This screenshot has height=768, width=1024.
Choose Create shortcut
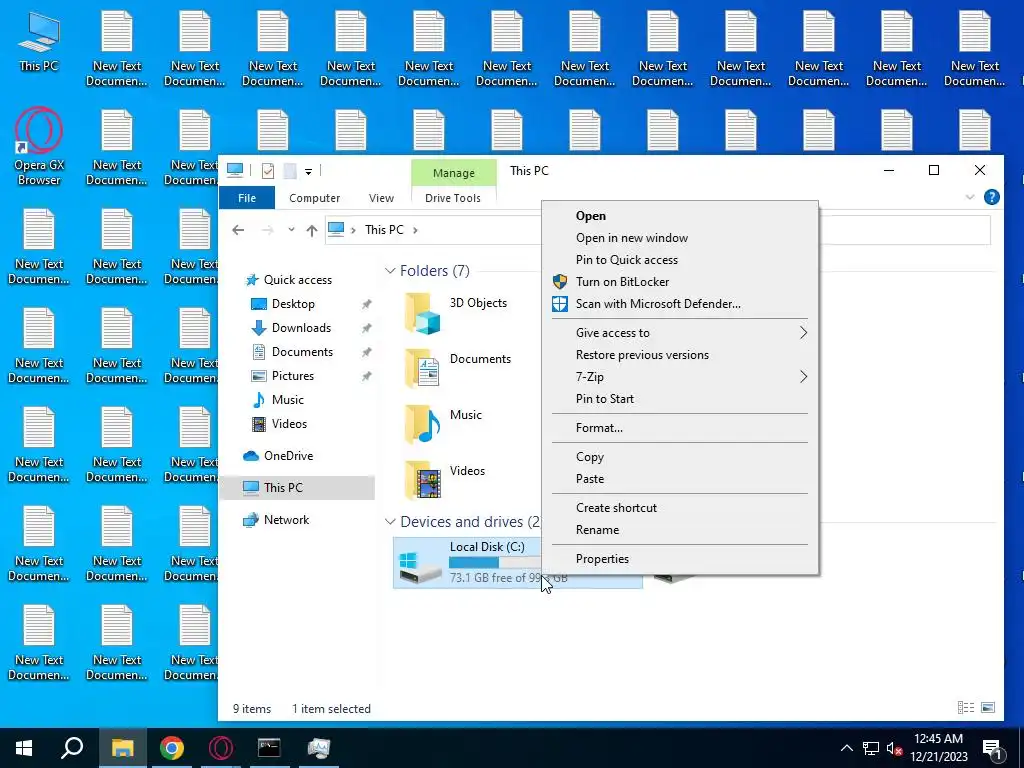tap(680, 508)
